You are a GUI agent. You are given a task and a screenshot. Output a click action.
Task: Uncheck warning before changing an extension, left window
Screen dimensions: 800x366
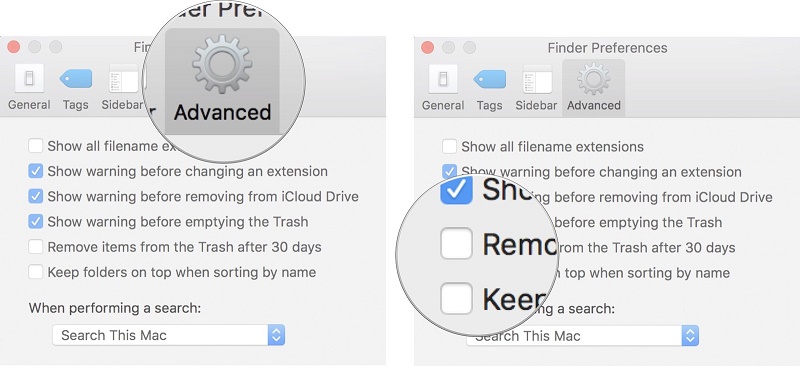(x=35, y=171)
